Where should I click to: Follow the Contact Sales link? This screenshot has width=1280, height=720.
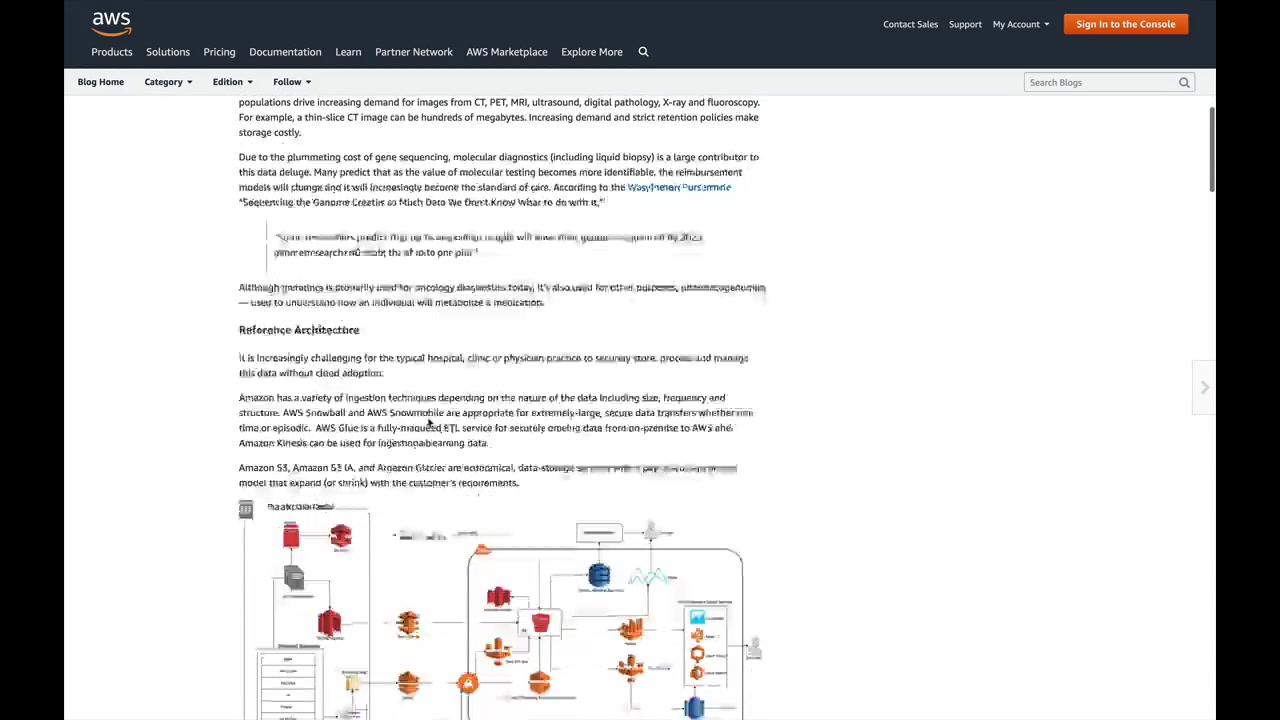tap(910, 24)
